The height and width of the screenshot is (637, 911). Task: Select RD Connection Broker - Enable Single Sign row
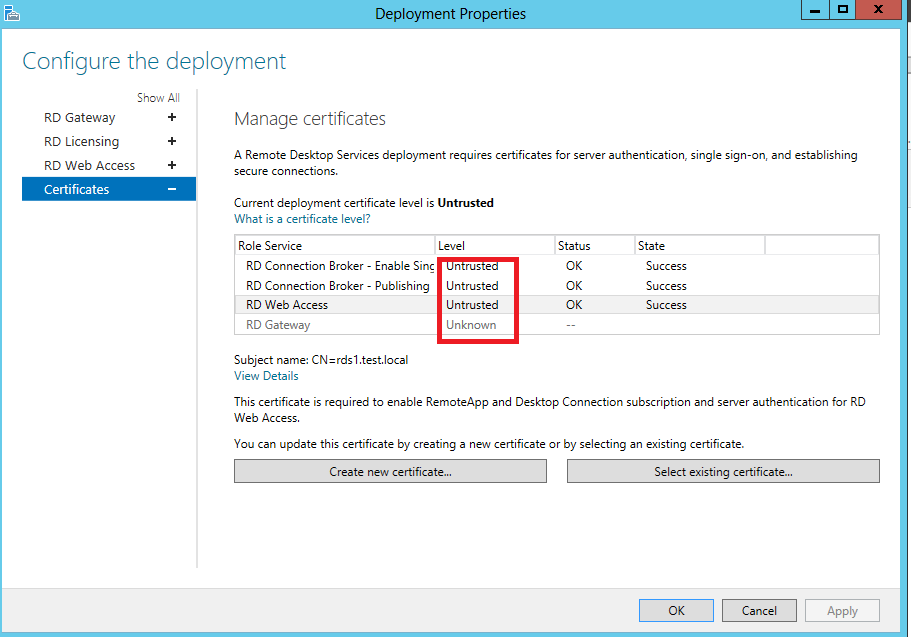(x=557, y=266)
